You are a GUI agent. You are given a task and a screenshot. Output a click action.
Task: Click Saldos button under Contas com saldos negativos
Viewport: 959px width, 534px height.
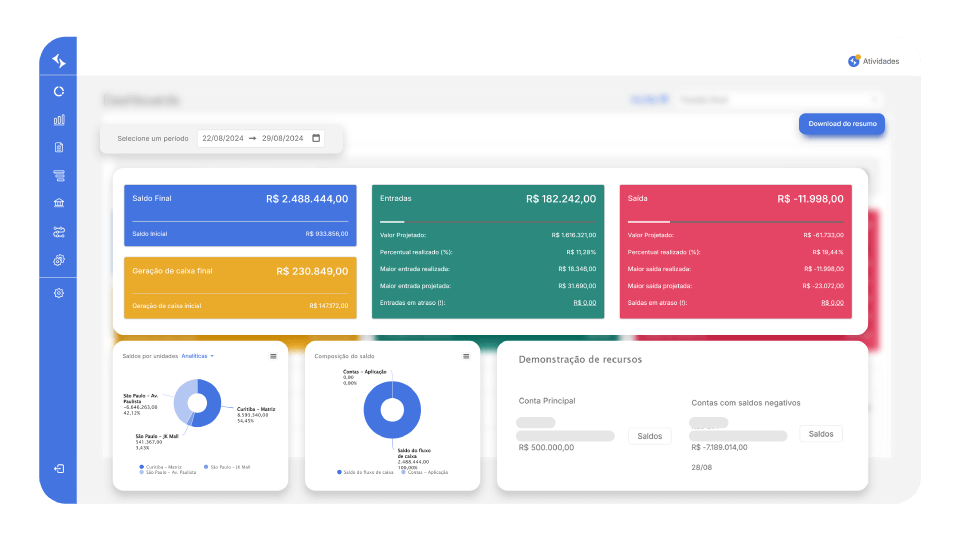[821, 434]
